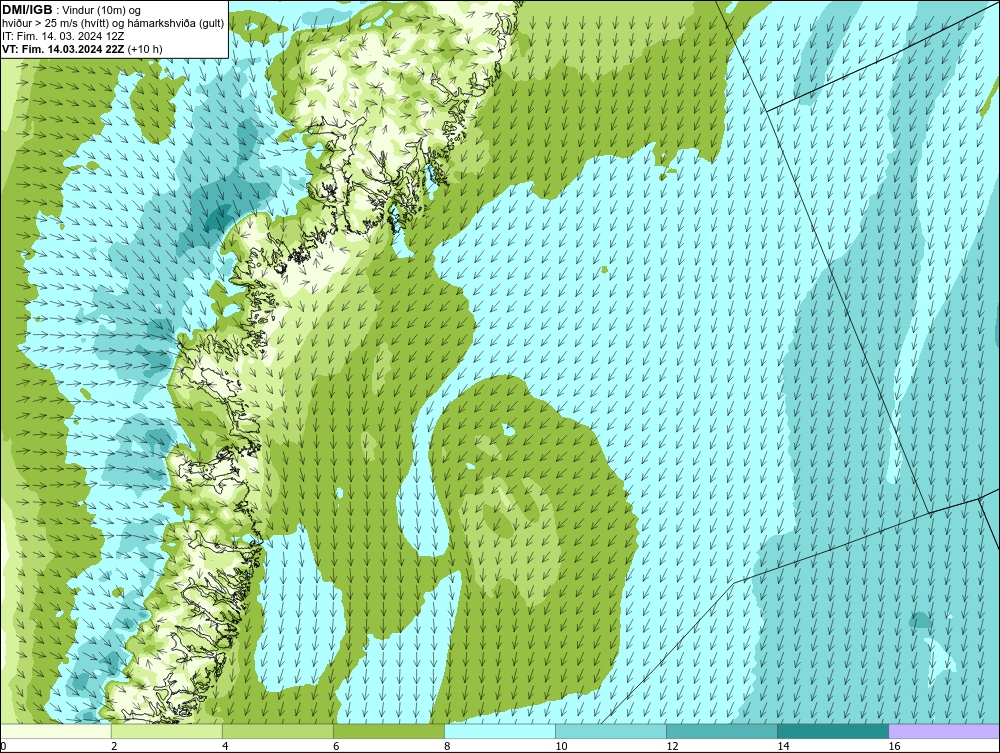Click the 14–16 m/s dark teal swatch
The image size is (1000, 753).
pos(833,731)
